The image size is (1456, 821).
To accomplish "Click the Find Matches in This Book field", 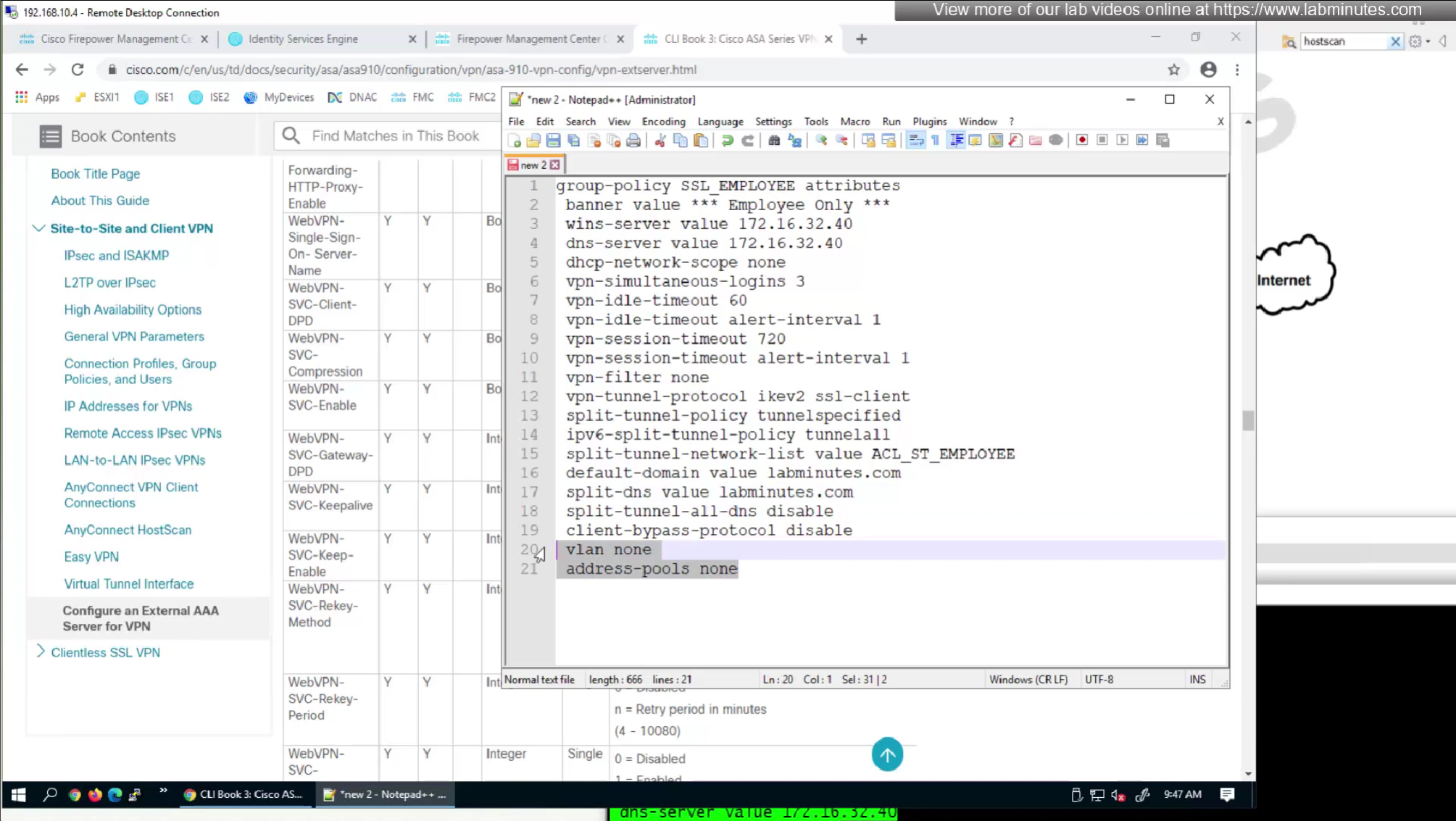I will click(x=395, y=136).
